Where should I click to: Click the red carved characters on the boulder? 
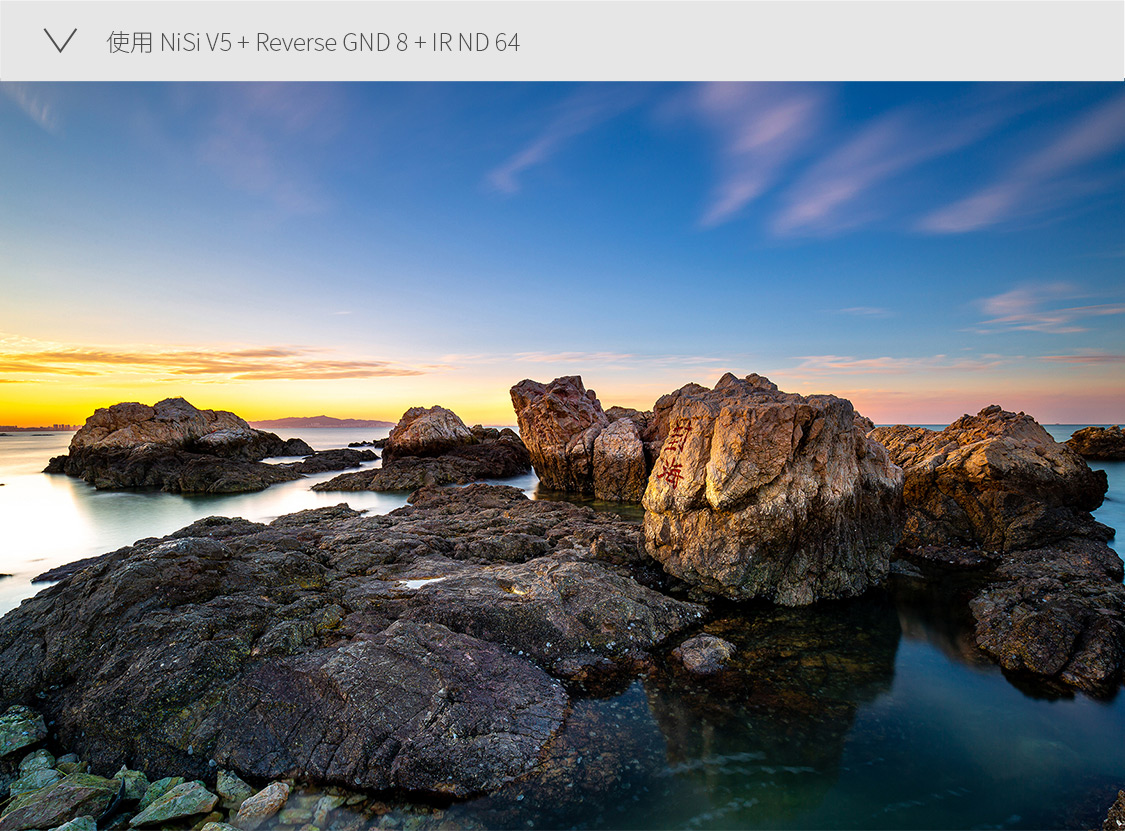[676, 452]
